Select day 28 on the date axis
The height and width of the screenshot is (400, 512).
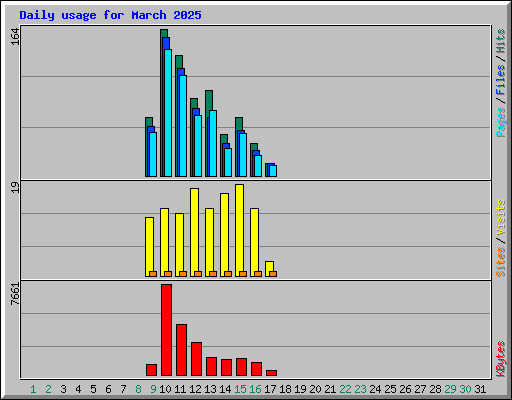(x=435, y=389)
